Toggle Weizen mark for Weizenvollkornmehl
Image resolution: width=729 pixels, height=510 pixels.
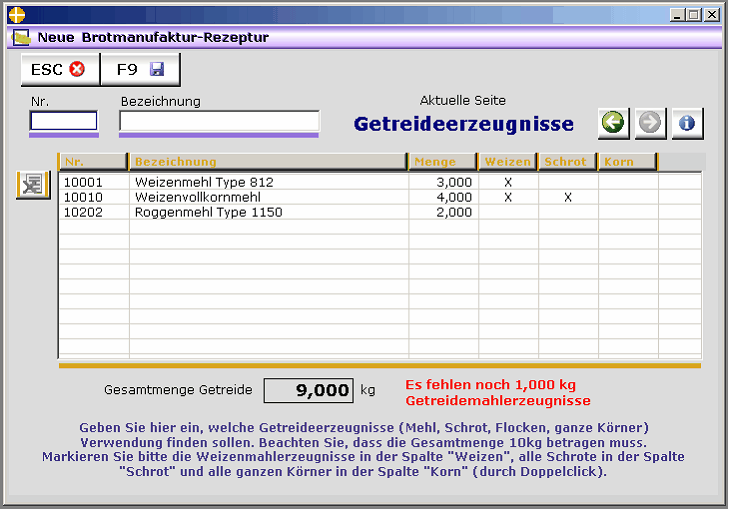pyautogui.click(x=508, y=197)
